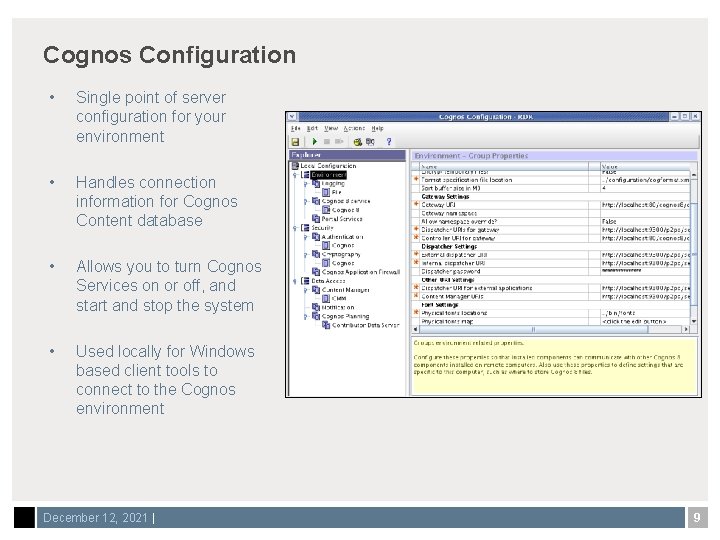Click the Test configuration toolbar icon
This screenshot has height=540, width=720.
(357, 142)
